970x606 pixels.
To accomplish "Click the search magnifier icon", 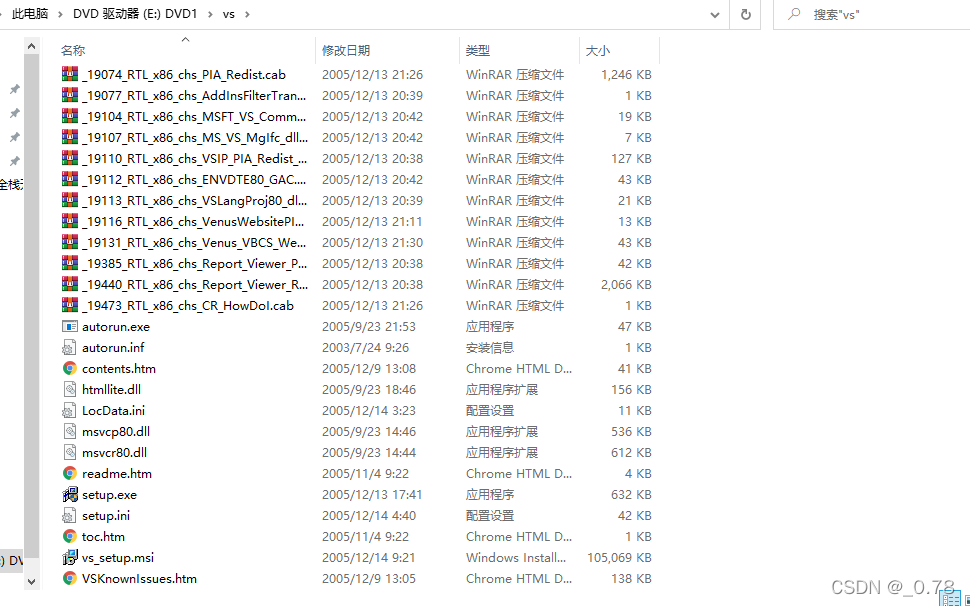I will pos(794,14).
